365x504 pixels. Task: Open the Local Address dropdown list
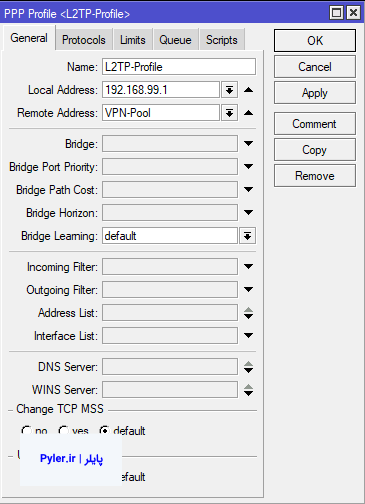click(229, 90)
